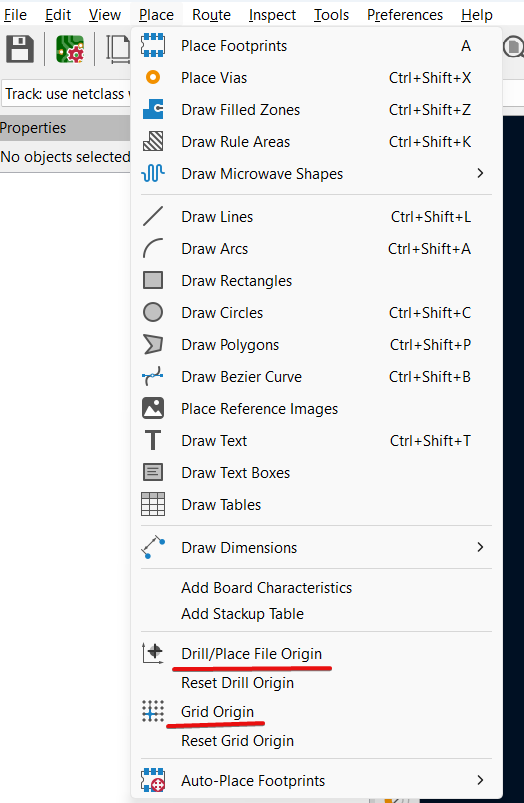Click the Draw Microwave Shapes wave icon
Screen dimensions: 524x803
pyautogui.click(x=153, y=174)
